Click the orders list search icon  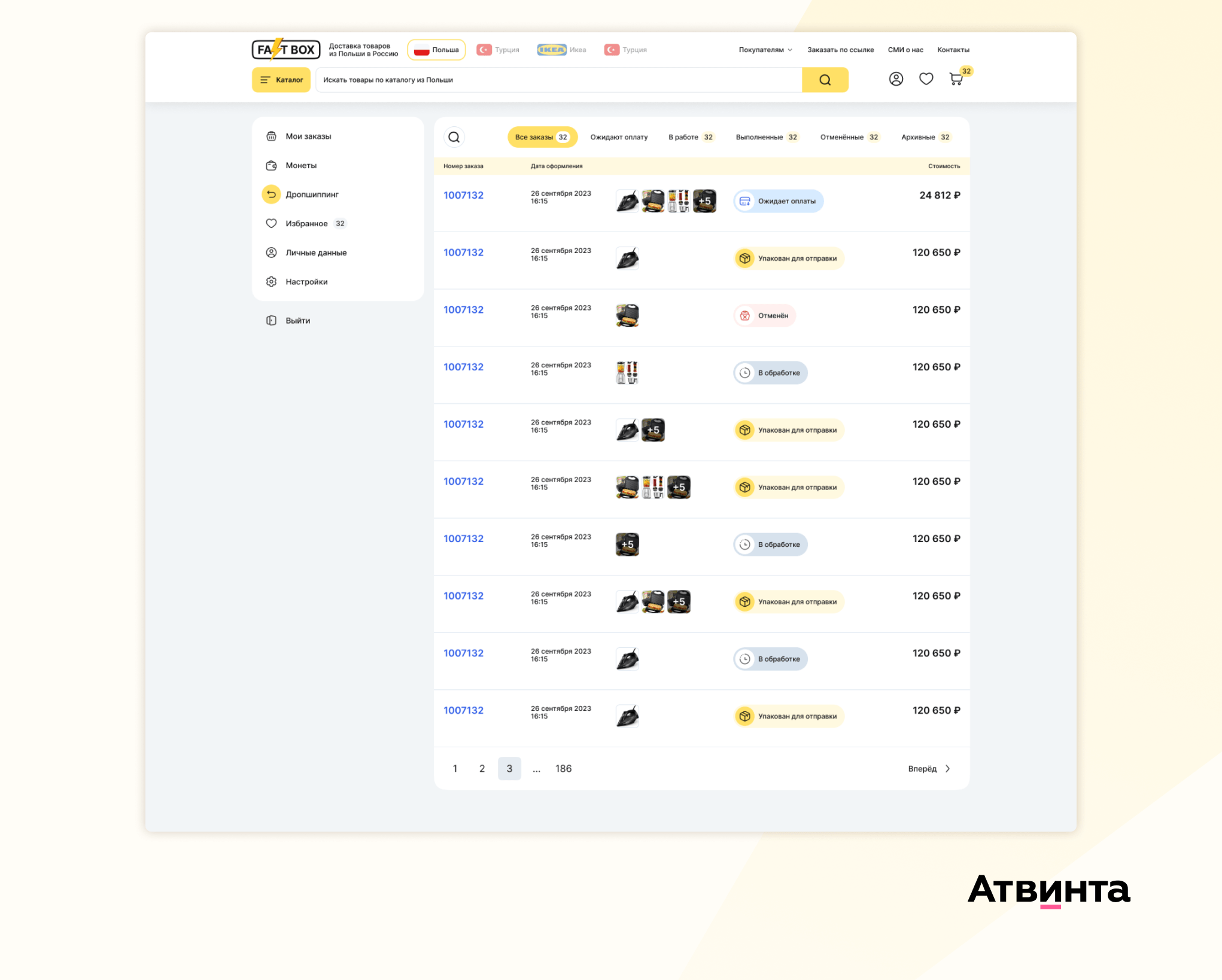(x=454, y=137)
